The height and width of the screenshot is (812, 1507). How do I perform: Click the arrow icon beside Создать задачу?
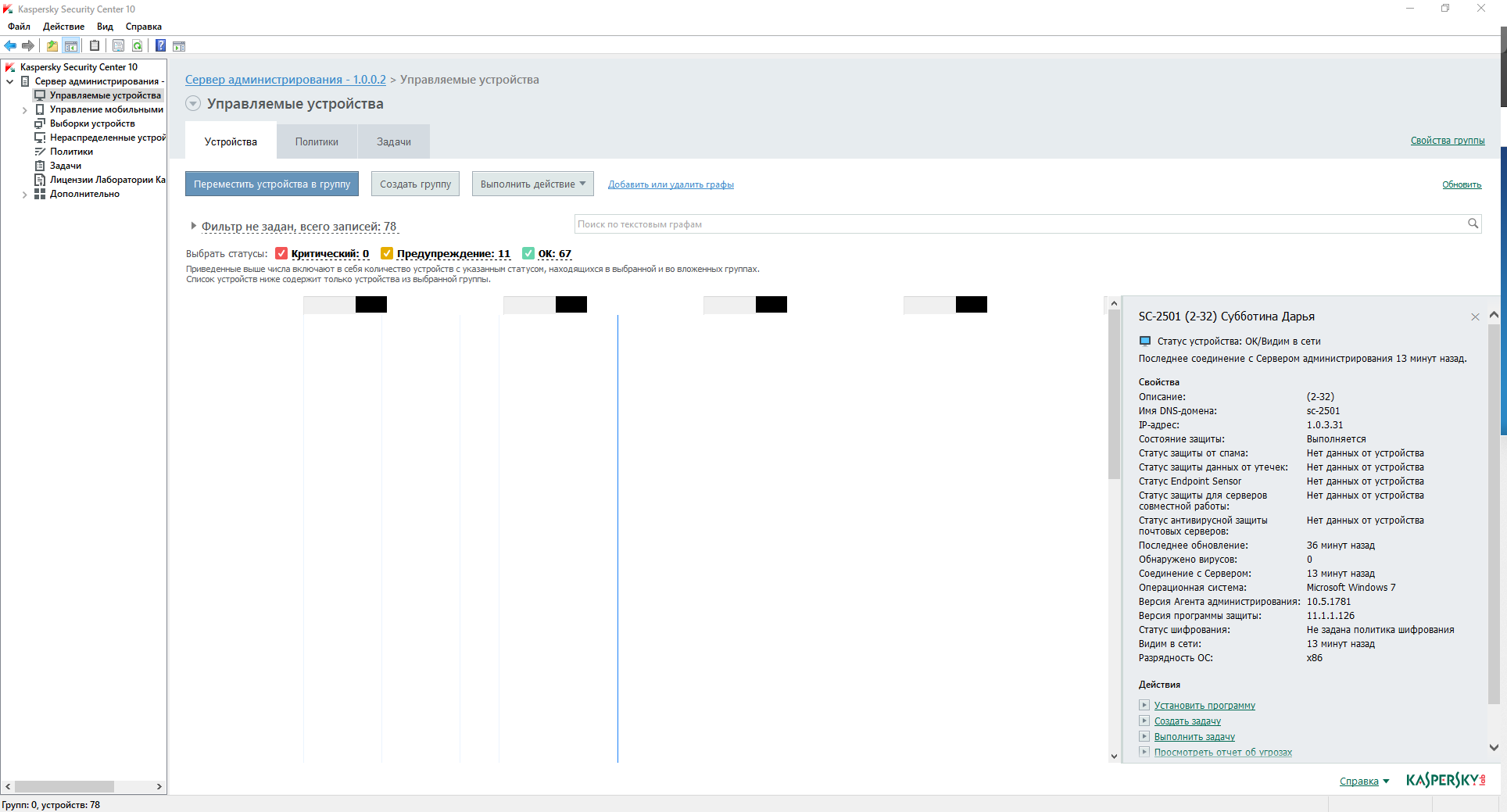[1144, 721]
